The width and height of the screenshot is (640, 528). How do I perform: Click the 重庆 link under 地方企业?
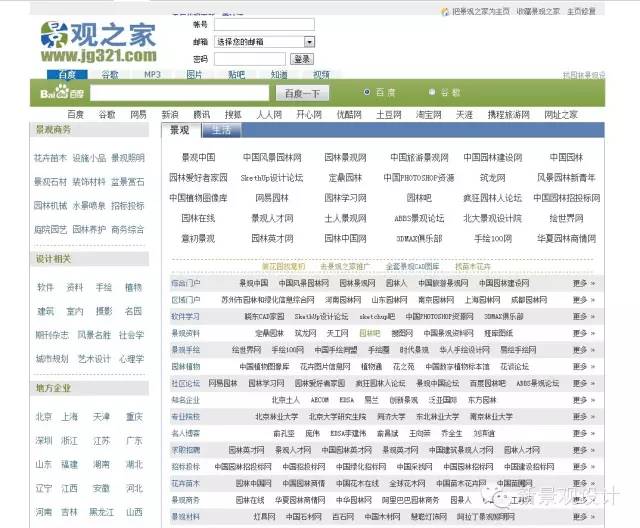[134, 417]
